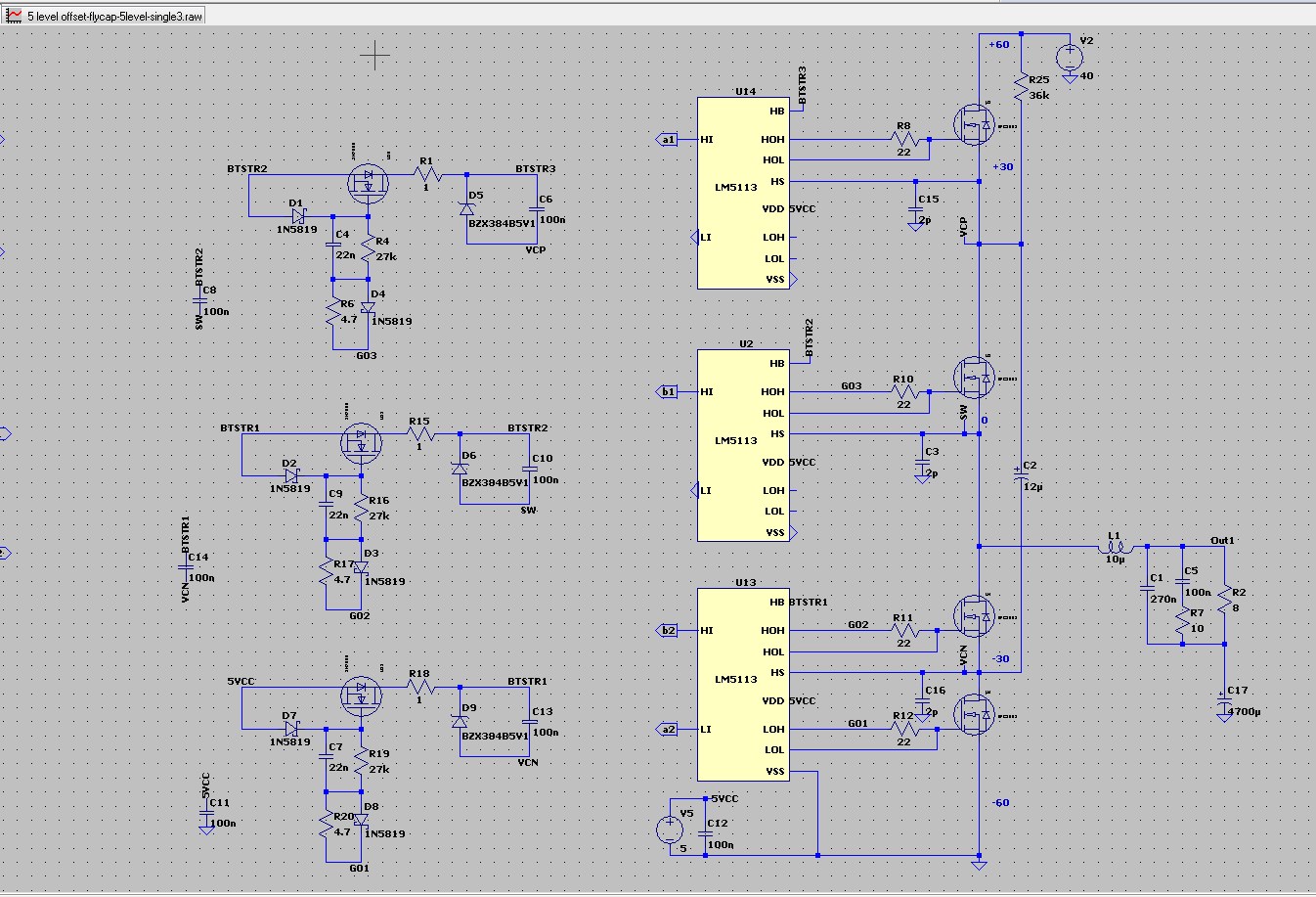Select gate resistor R11 symbol
This screenshot has height=897, width=1316.
[903, 630]
